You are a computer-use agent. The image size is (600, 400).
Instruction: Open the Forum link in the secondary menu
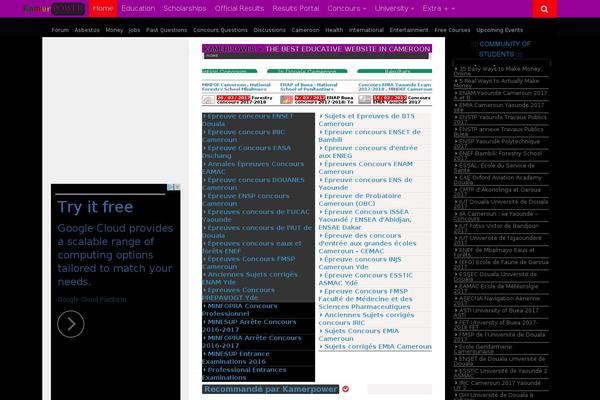pyautogui.click(x=60, y=30)
